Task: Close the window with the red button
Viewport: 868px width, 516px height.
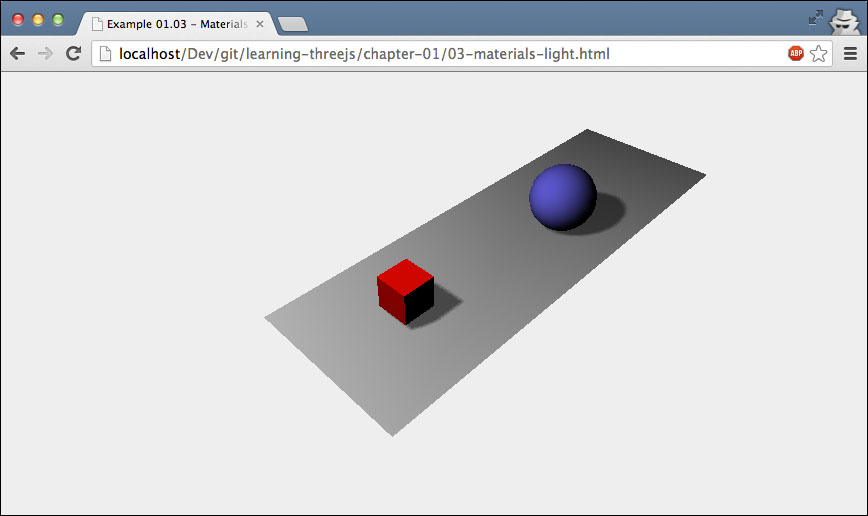Action: point(18,20)
